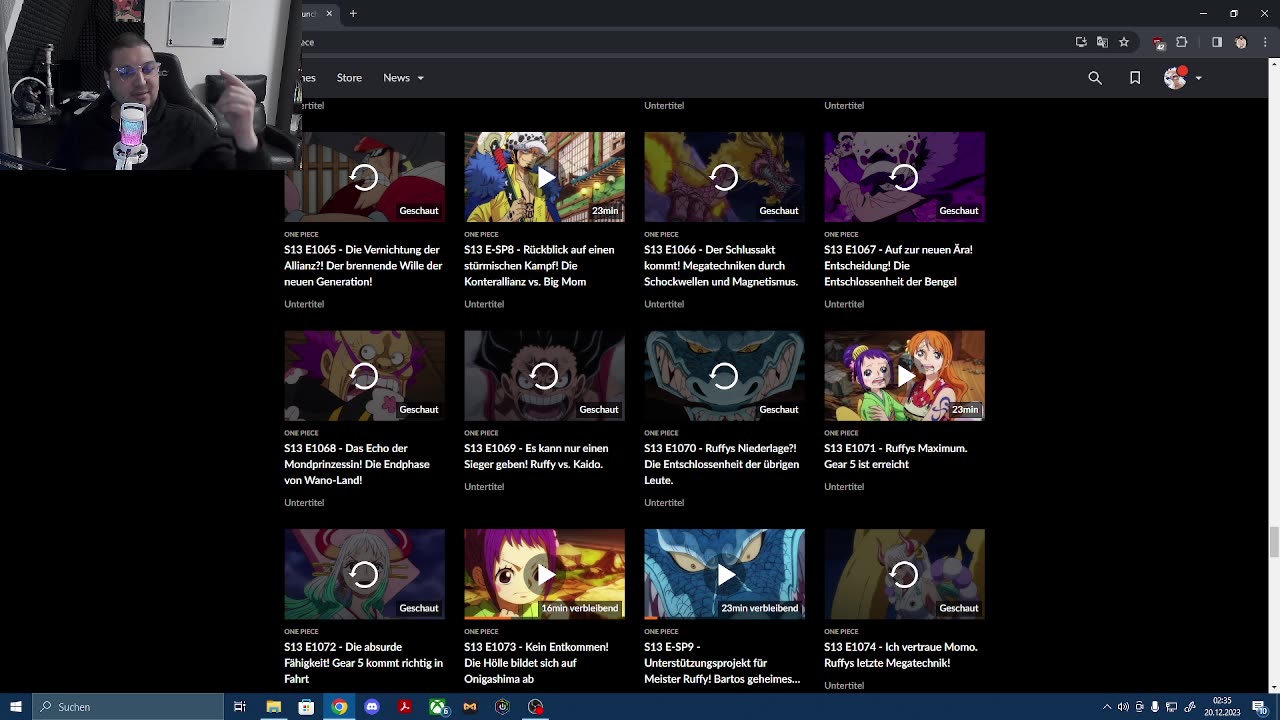Open Microsoft Store from the taskbar
Screen dimensions: 1280x720
pos(306,707)
